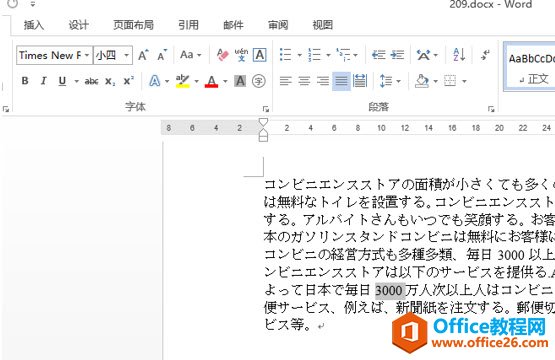The image size is (555, 360).
Task: Toggle Show/Hide paragraph marks
Action: pyautogui.click(x=485, y=55)
